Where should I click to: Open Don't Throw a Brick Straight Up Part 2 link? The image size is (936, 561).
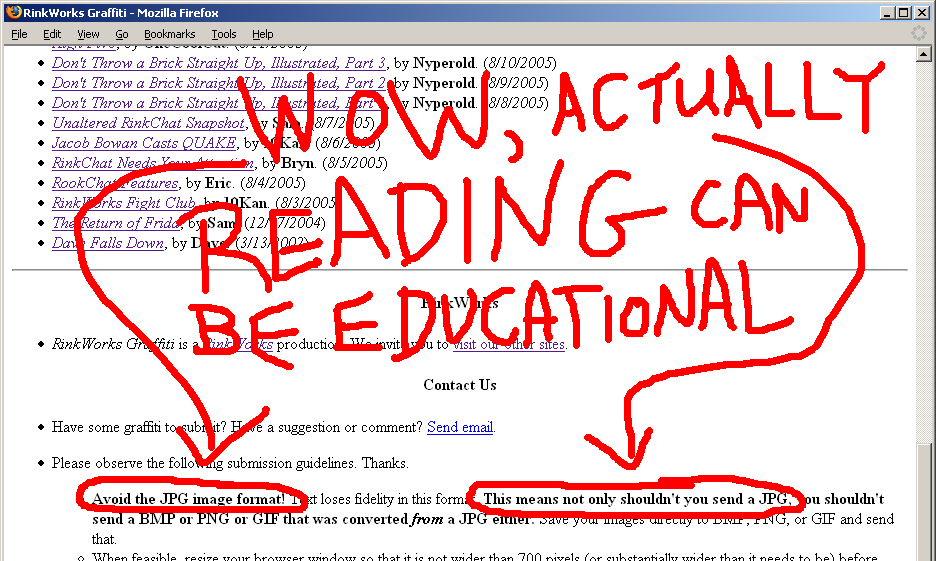(219, 82)
